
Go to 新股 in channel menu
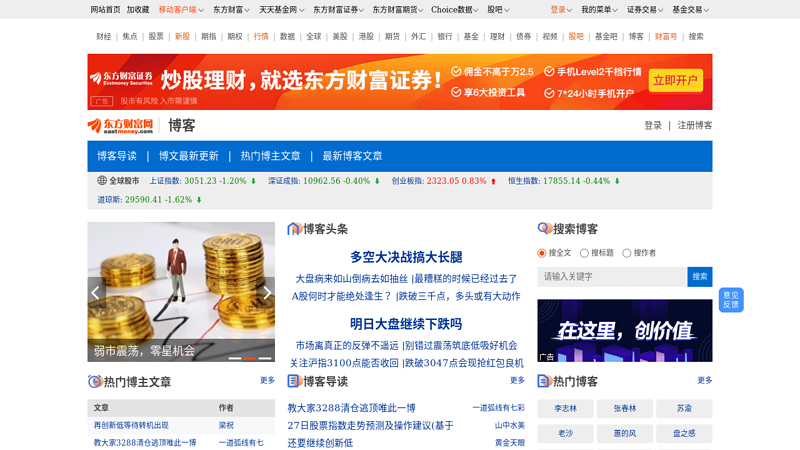[182, 36]
